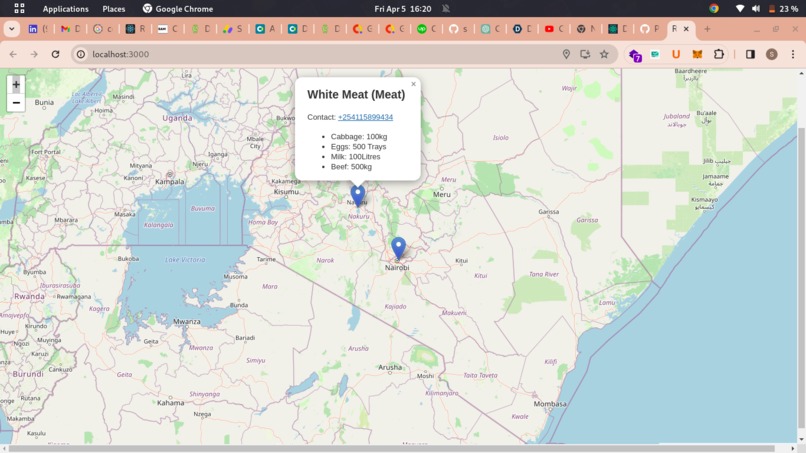Click the vertical scrollbar on right
The height and width of the screenshot is (453, 806).
pyautogui.click(x=801, y=278)
